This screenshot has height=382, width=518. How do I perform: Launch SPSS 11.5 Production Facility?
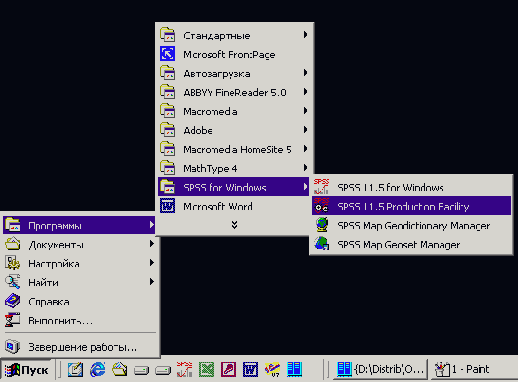pos(411,206)
